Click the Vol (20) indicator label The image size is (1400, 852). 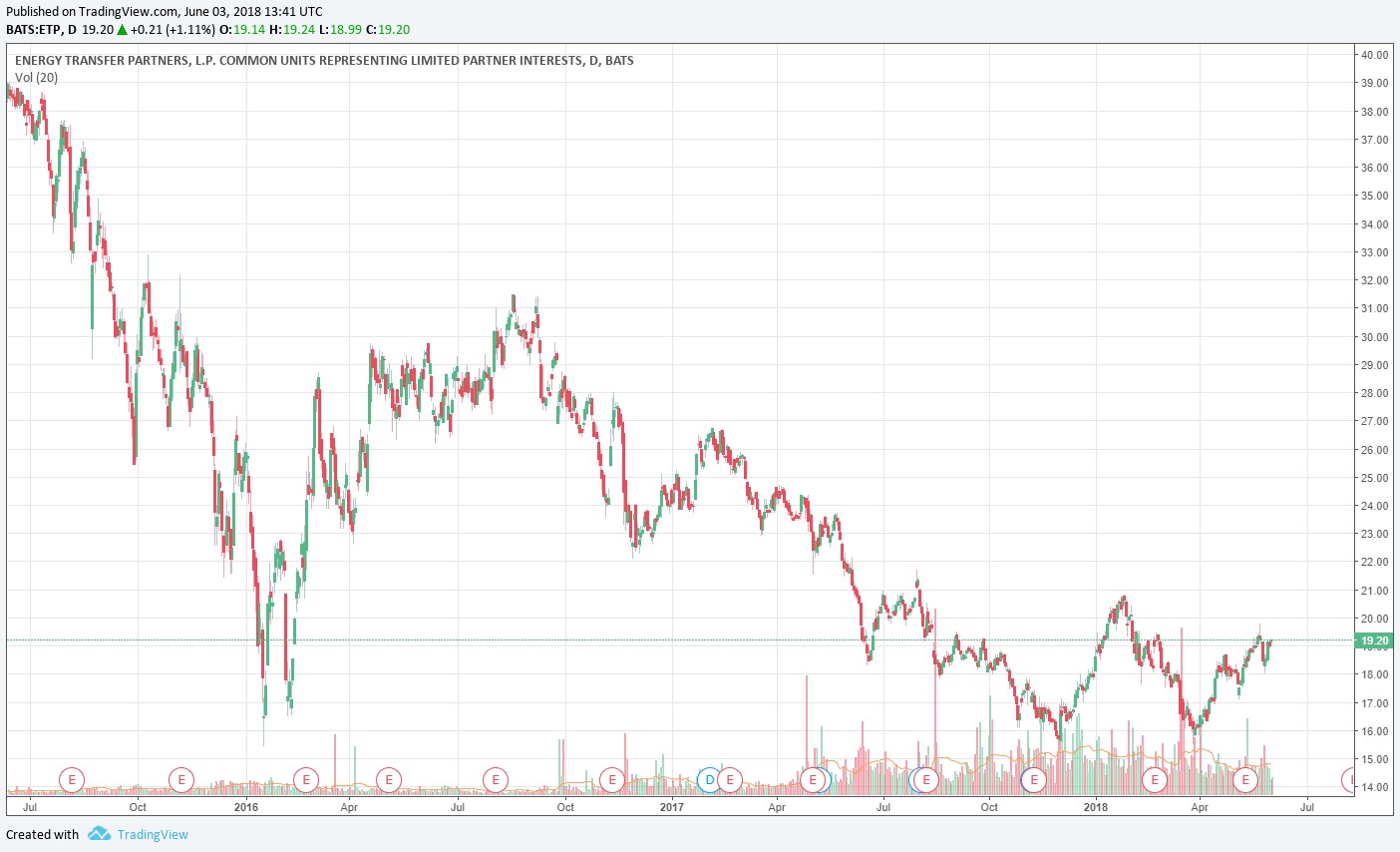pos(37,78)
